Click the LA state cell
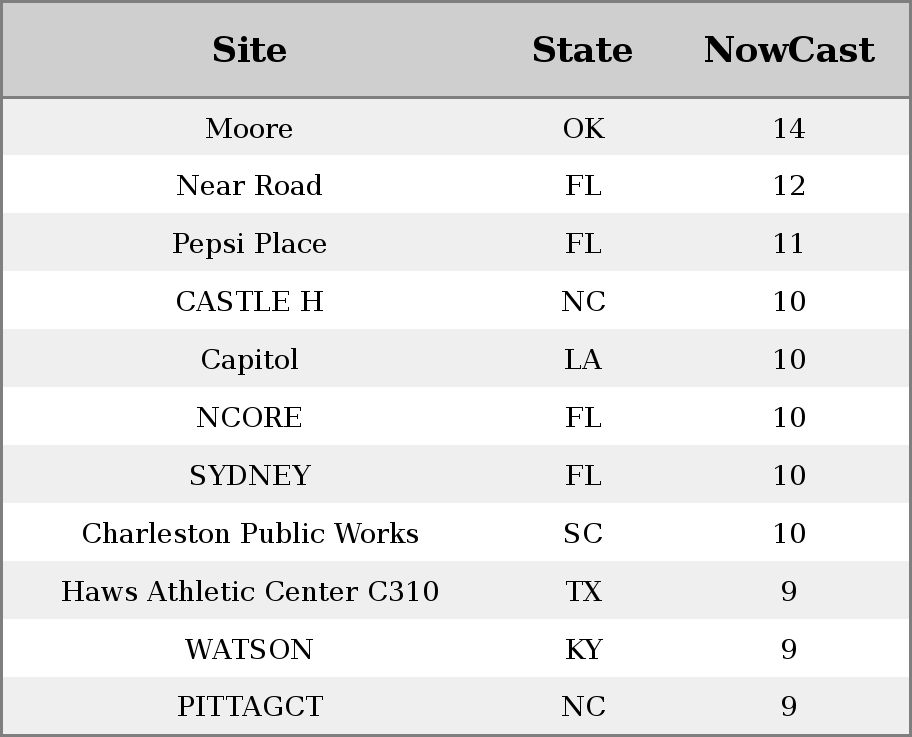Image resolution: width=912 pixels, height=737 pixels. (x=583, y=359)
